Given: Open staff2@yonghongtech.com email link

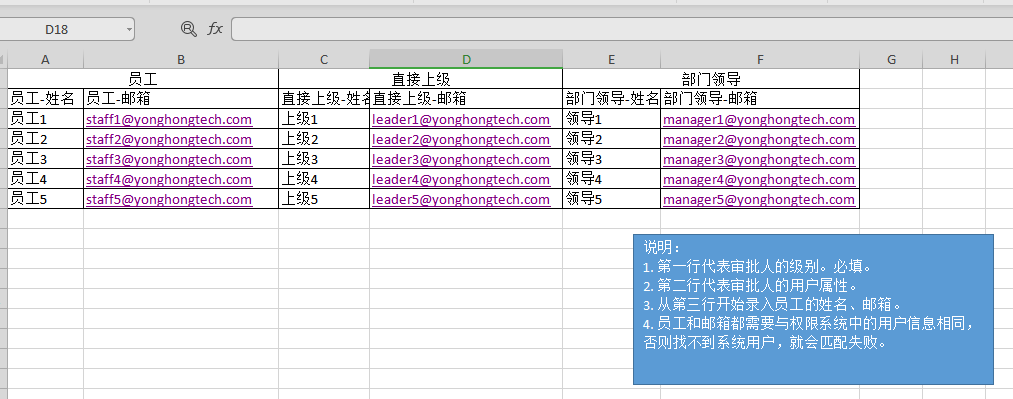Looking at the screenshot, I should click(x=169, y=139).
